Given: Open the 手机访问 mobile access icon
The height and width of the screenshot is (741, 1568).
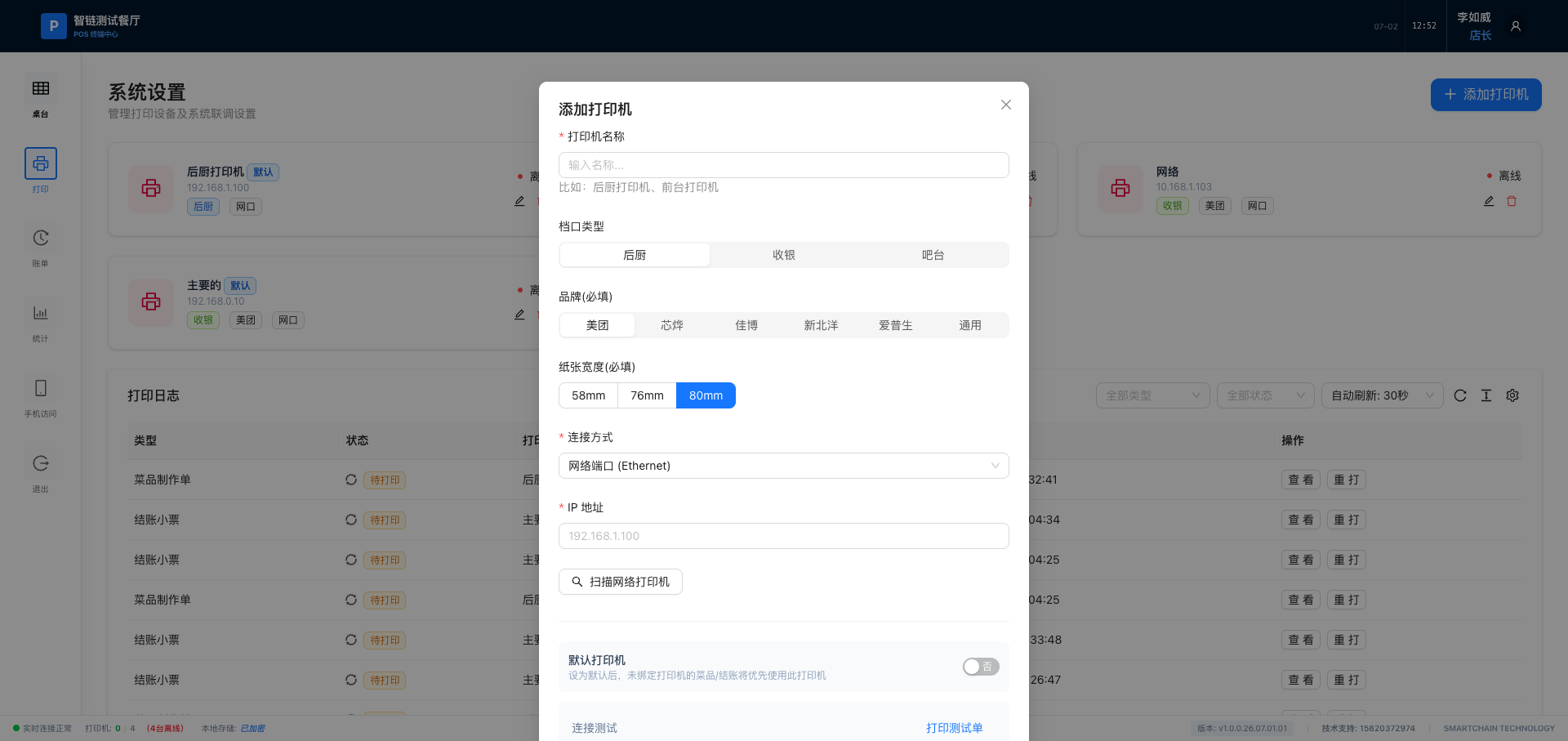Looking at the screenshot, I should (x=41, y=388).
